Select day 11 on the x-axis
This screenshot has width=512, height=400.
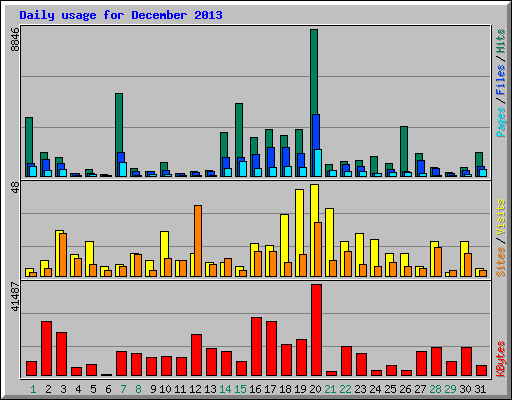(x=180, y=389)
